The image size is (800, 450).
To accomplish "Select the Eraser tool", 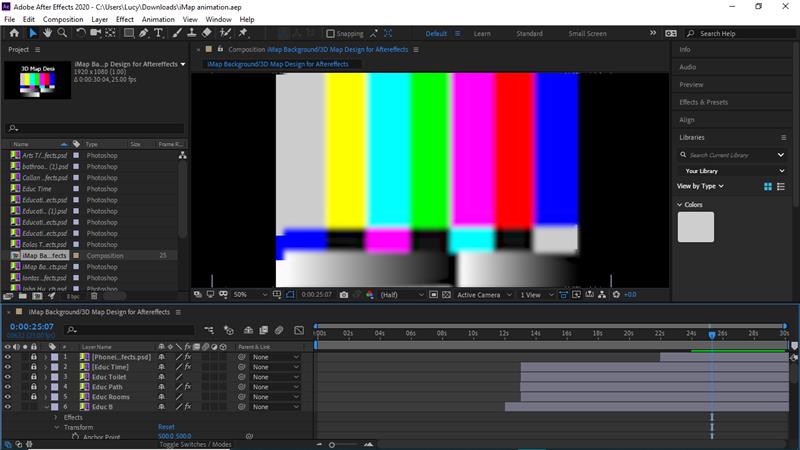I will click(x=207, y=33).
